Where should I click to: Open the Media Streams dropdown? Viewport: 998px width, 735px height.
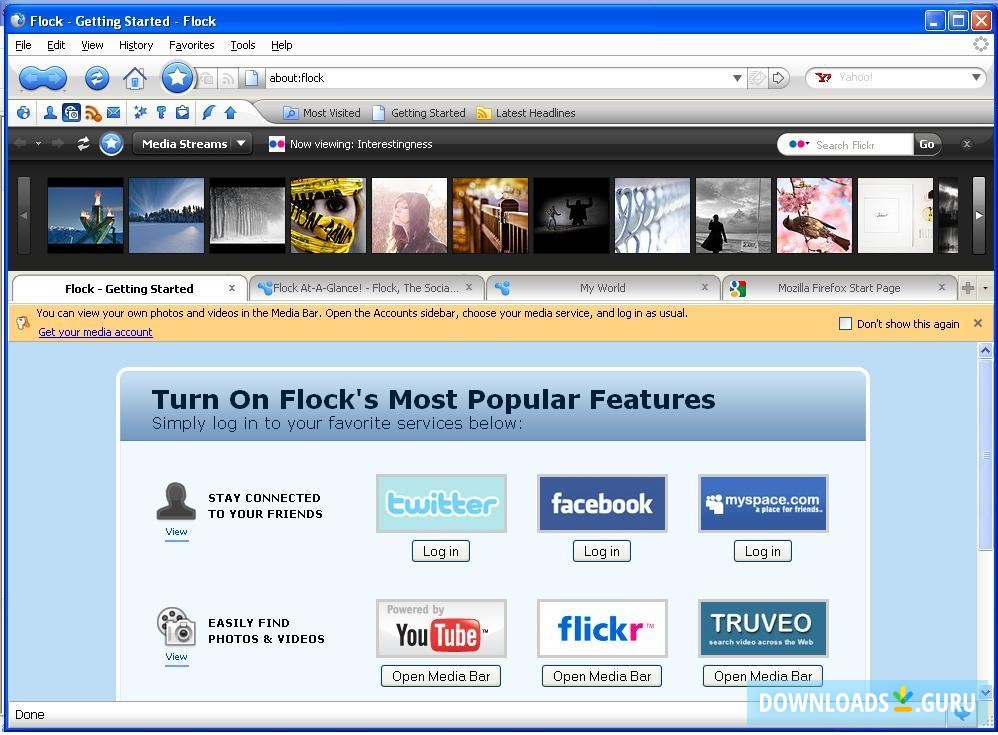click(x=192, y=144)
